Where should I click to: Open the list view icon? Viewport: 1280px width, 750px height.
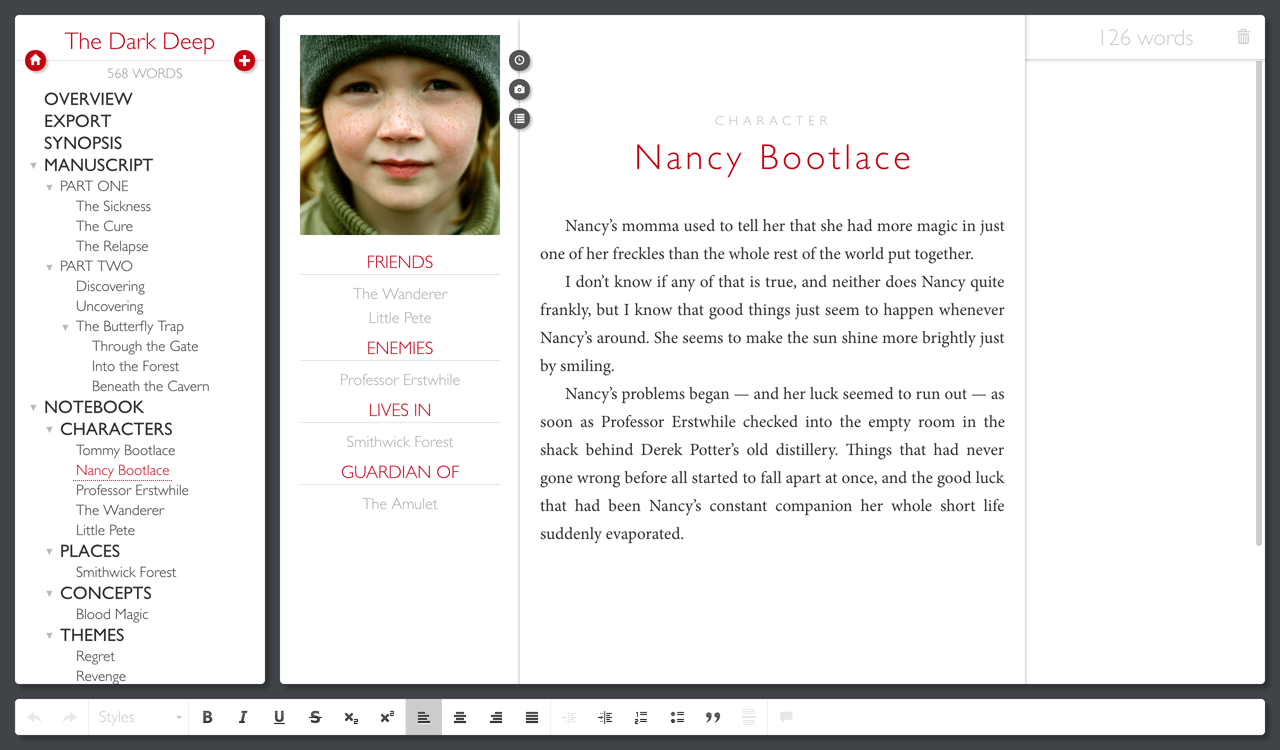pos(519,119)
